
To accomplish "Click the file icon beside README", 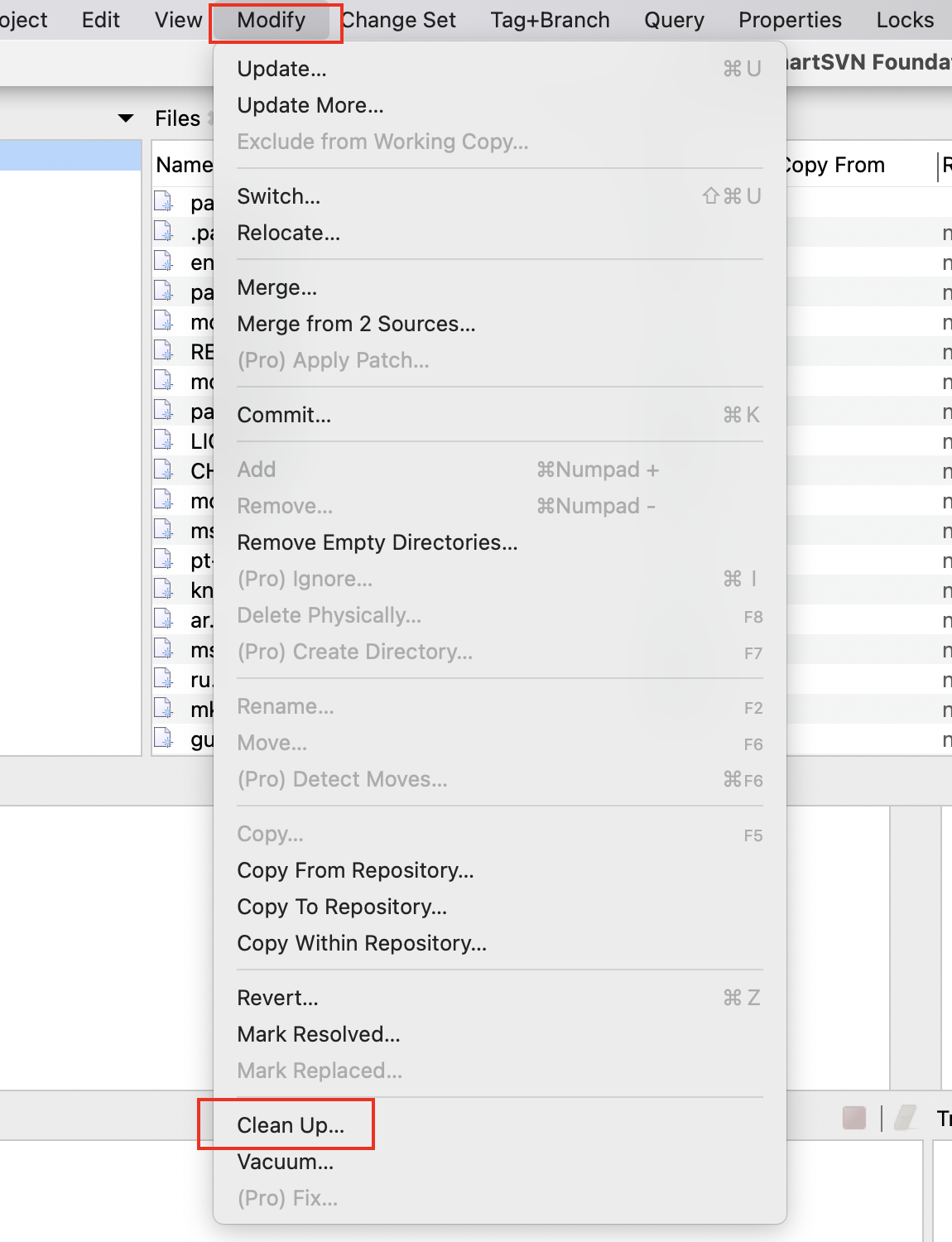I will pyautogui.click(x=163, y=351).
